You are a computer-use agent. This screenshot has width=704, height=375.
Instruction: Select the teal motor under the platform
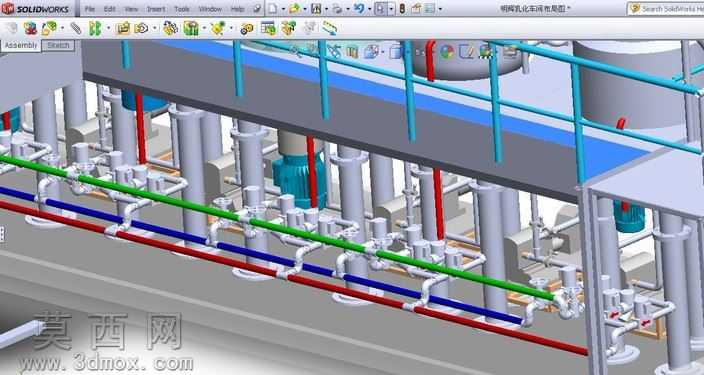pos(299,180)
